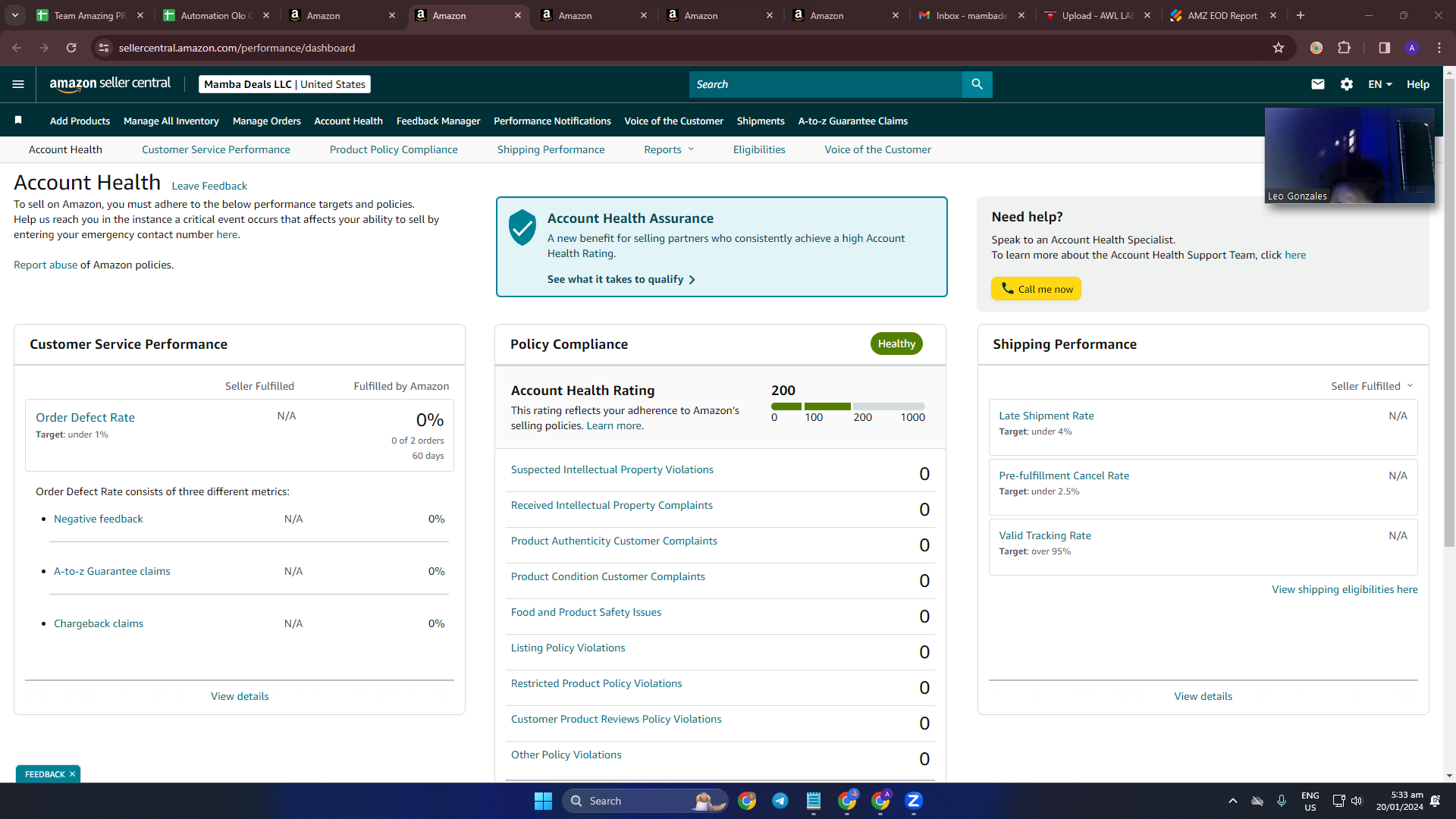The width and height of the screenshot is (1456, 819).
Task: Click the Windows taskbar search box
Action: tap(645, 801)
